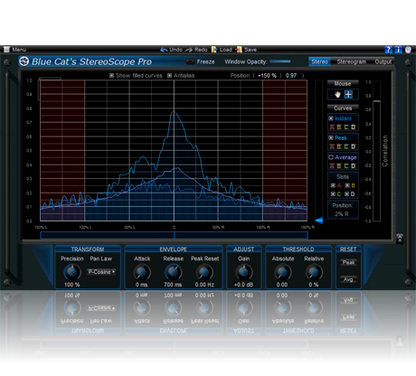This screenshot has height=376, width=416.
Task: Click the Save preset icon
Action: [x=239, y=50]
